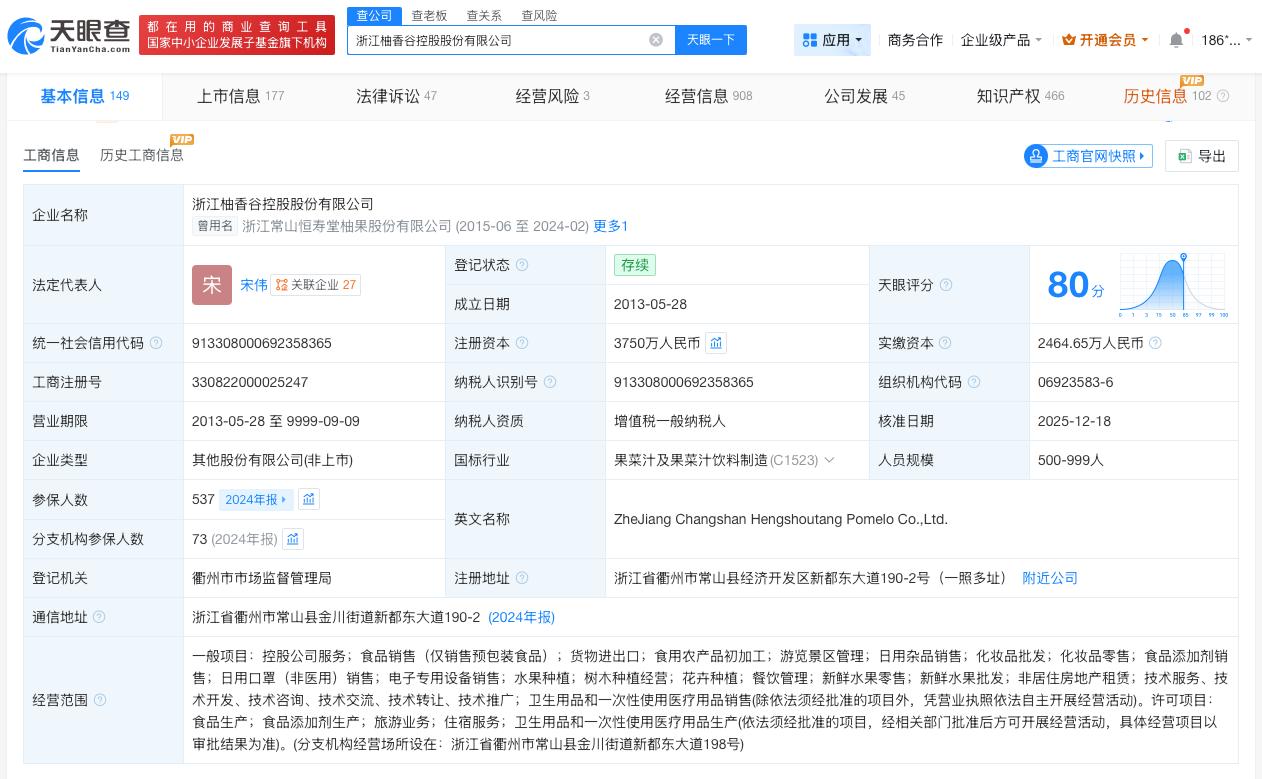Click the chart icon next to 参保人数 537
Viewport: 1262px width, 779px height.
[x=309, y=499]
